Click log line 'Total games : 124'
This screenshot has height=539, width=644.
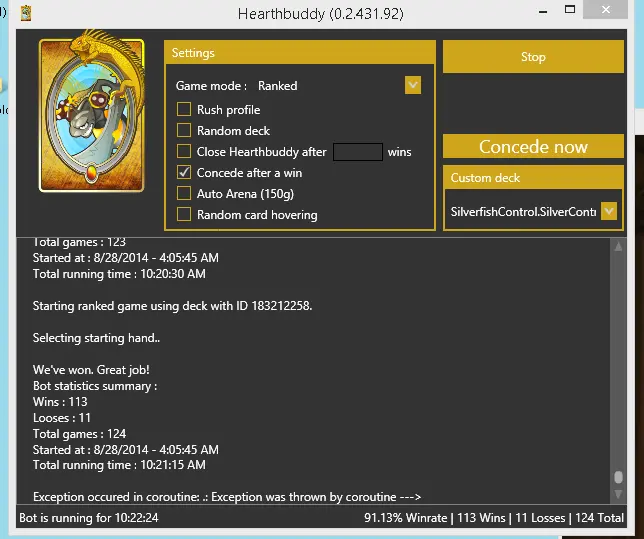pos(79,434)
